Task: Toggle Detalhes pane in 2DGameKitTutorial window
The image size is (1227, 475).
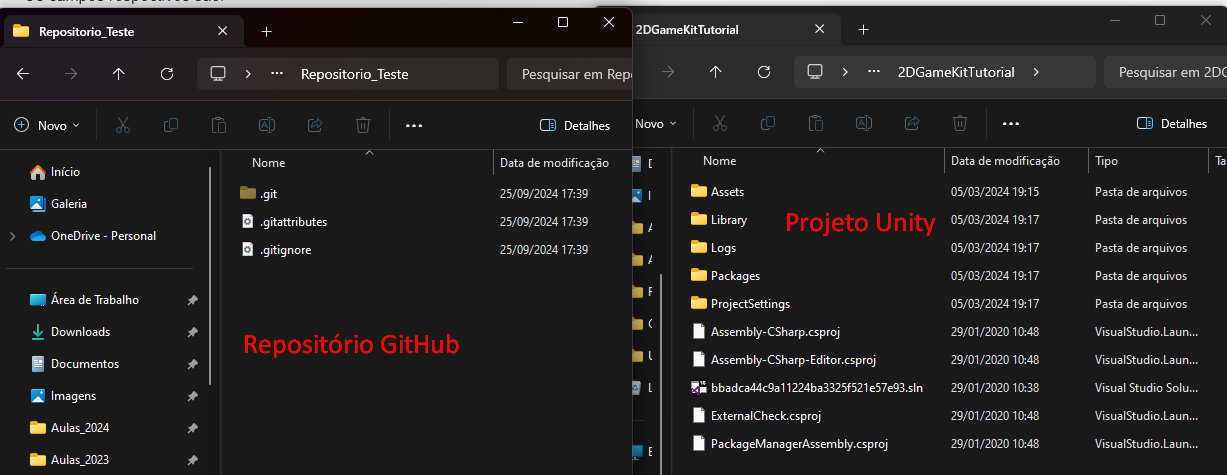Action: tap(1171, 123)
